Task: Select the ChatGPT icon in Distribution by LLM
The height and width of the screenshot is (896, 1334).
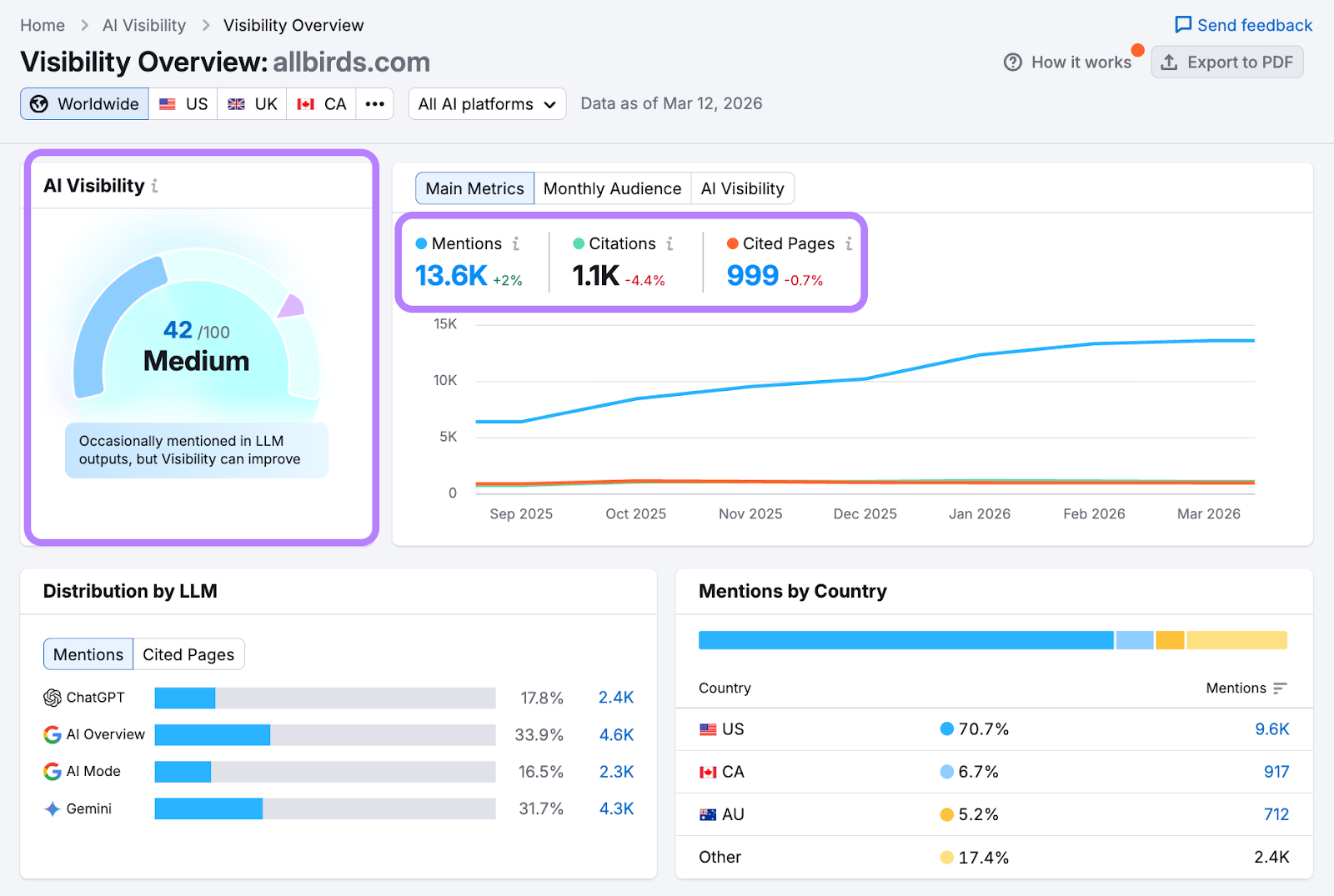Action: coord(52,698)
